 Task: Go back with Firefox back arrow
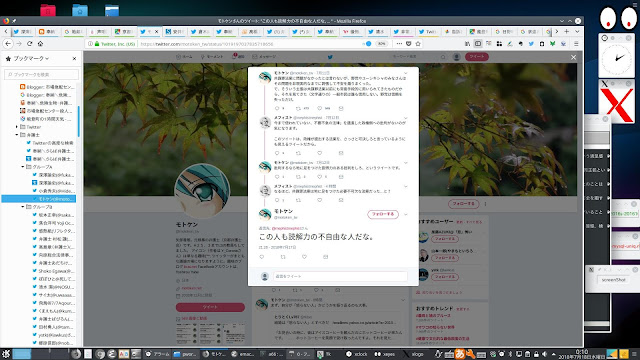[x=8, y=44]
